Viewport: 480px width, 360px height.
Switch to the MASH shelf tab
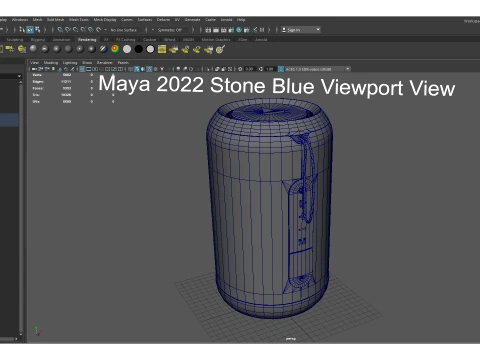pyautogui.click(x=189, y=39)
